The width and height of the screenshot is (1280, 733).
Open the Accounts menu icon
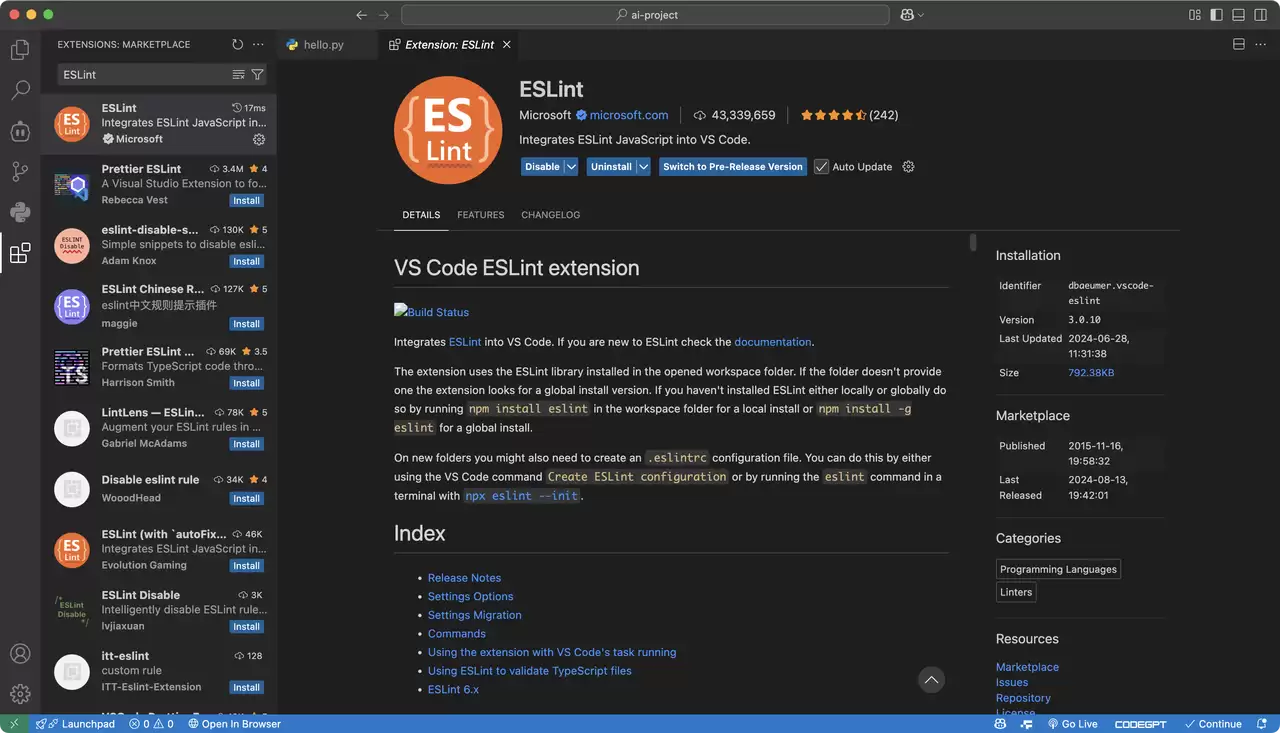tap(20, 654)
